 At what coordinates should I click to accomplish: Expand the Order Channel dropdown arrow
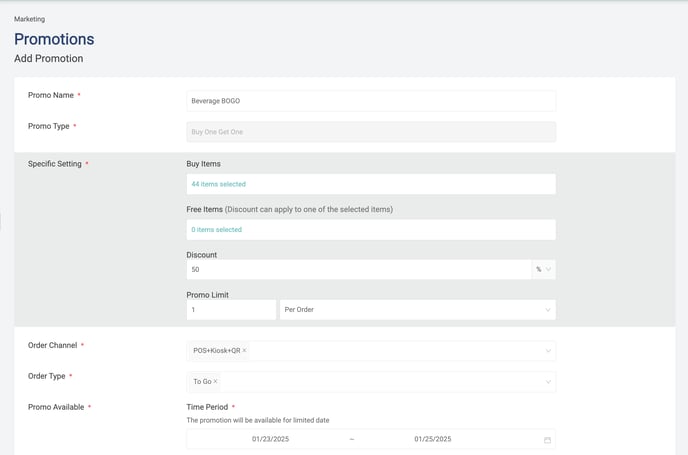click(x=547, y=351)
